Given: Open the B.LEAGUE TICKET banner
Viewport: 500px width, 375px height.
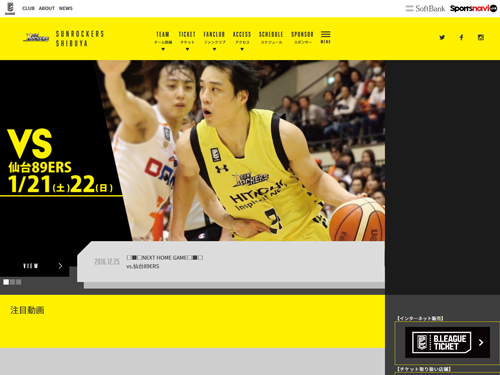Looking at the screenshot, I should point(447,342).
